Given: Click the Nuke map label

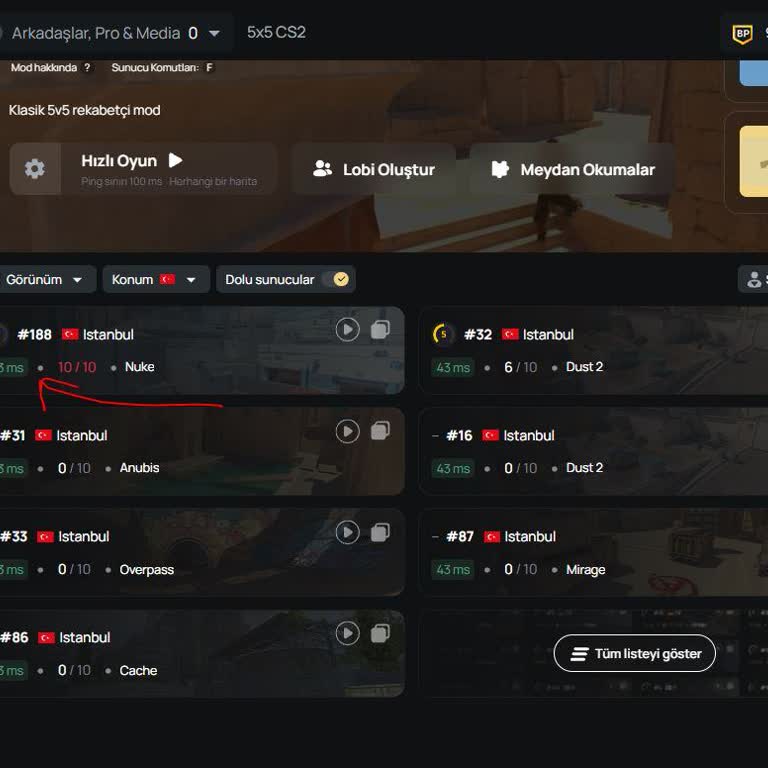Looking at the screenshot, I should coord(140,366).
